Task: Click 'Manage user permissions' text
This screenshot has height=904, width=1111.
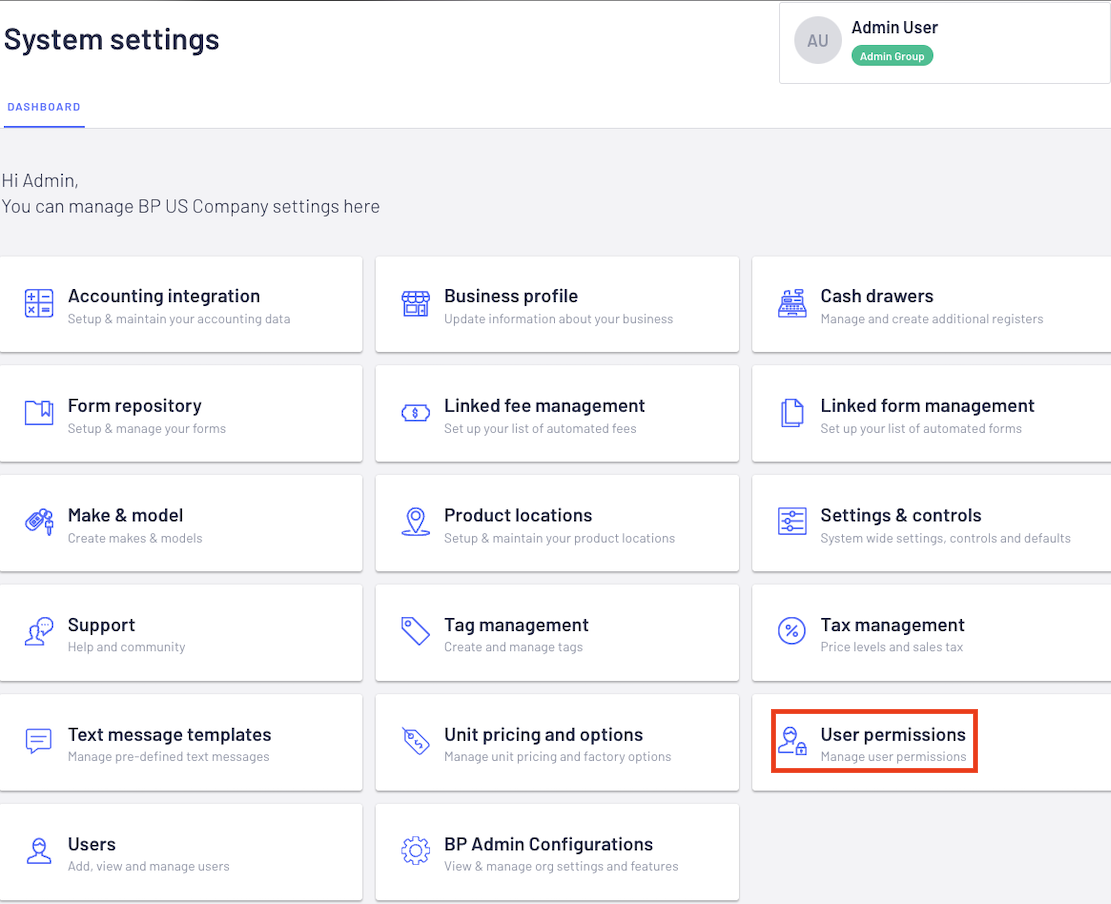Action: [x=893, y=757]
